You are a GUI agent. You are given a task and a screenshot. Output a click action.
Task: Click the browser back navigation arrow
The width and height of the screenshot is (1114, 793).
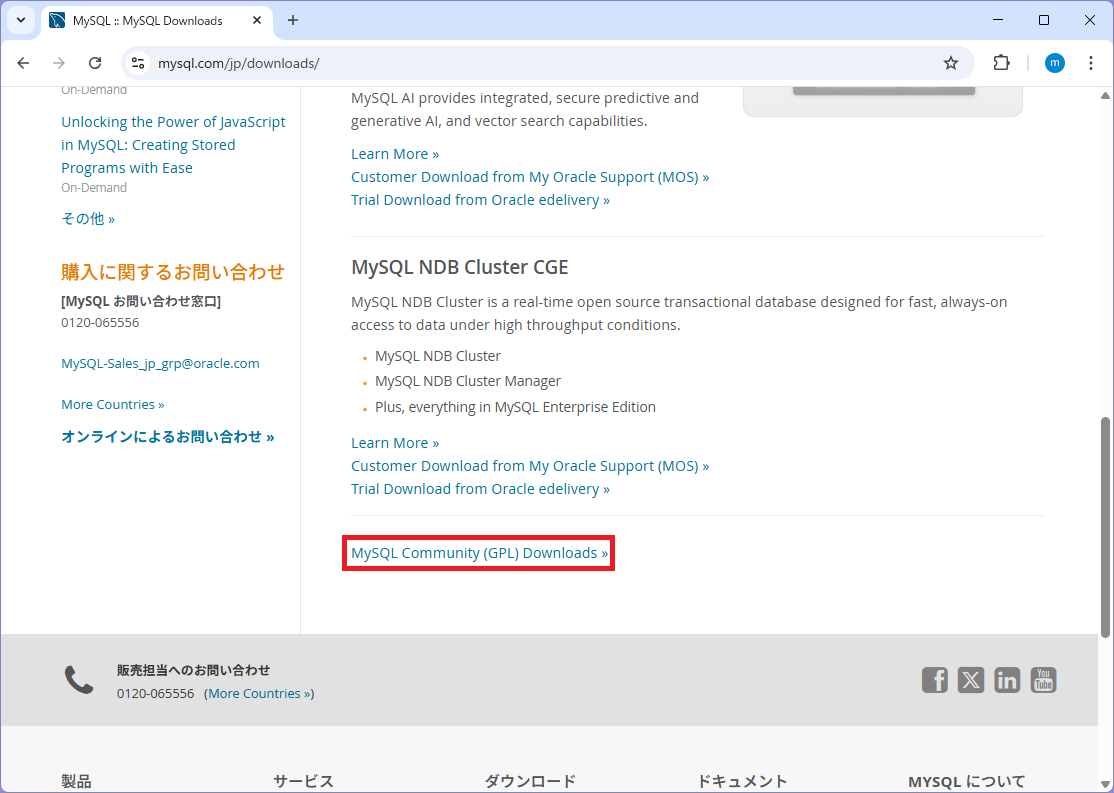[23, 62]
